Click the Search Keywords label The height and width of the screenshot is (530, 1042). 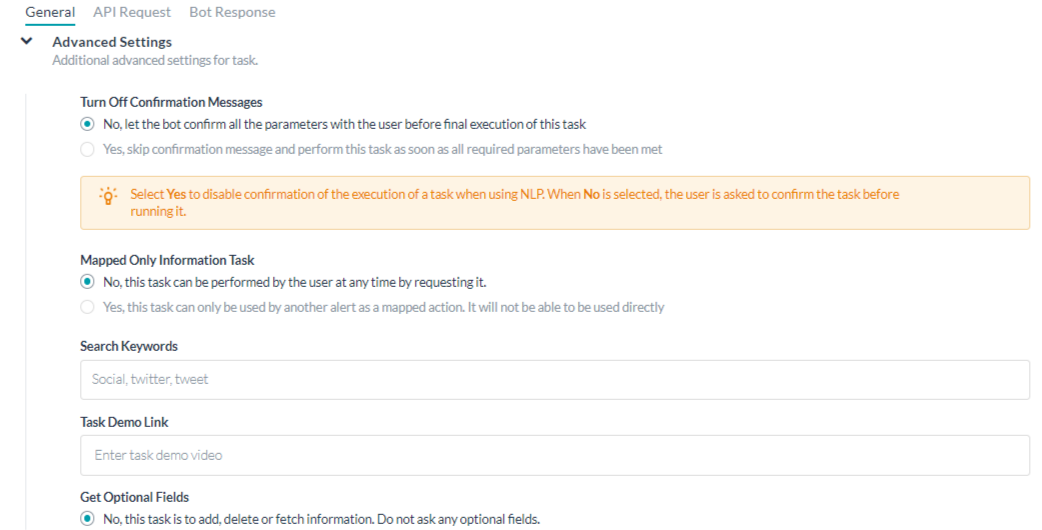pos(129,346)
